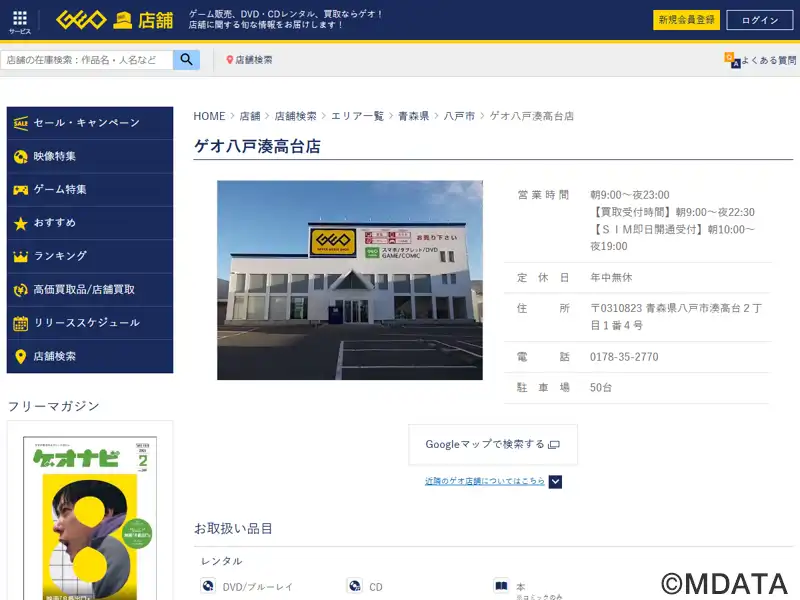Screen dimensions: 800x600
Task: Go to 店舗検索 breadcrumb
Action: pyautogui.click(x=295, y=116)
